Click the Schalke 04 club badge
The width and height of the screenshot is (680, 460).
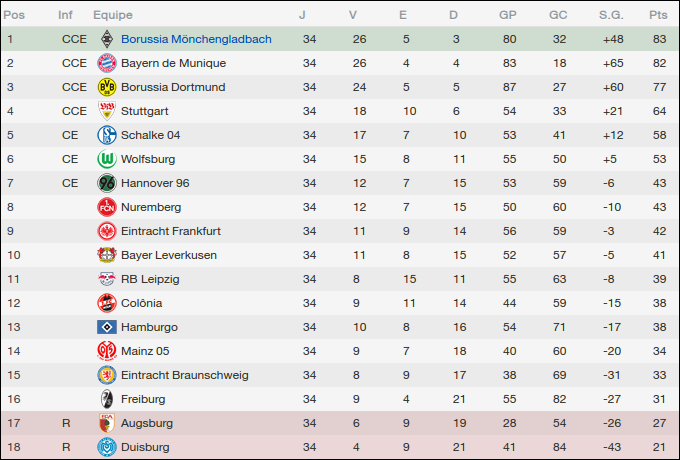pos(106,135)
